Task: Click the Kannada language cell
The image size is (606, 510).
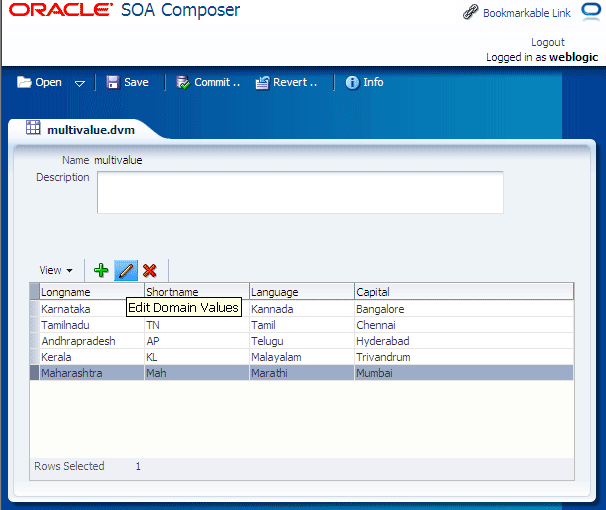Action: click(x=302, y=309)
